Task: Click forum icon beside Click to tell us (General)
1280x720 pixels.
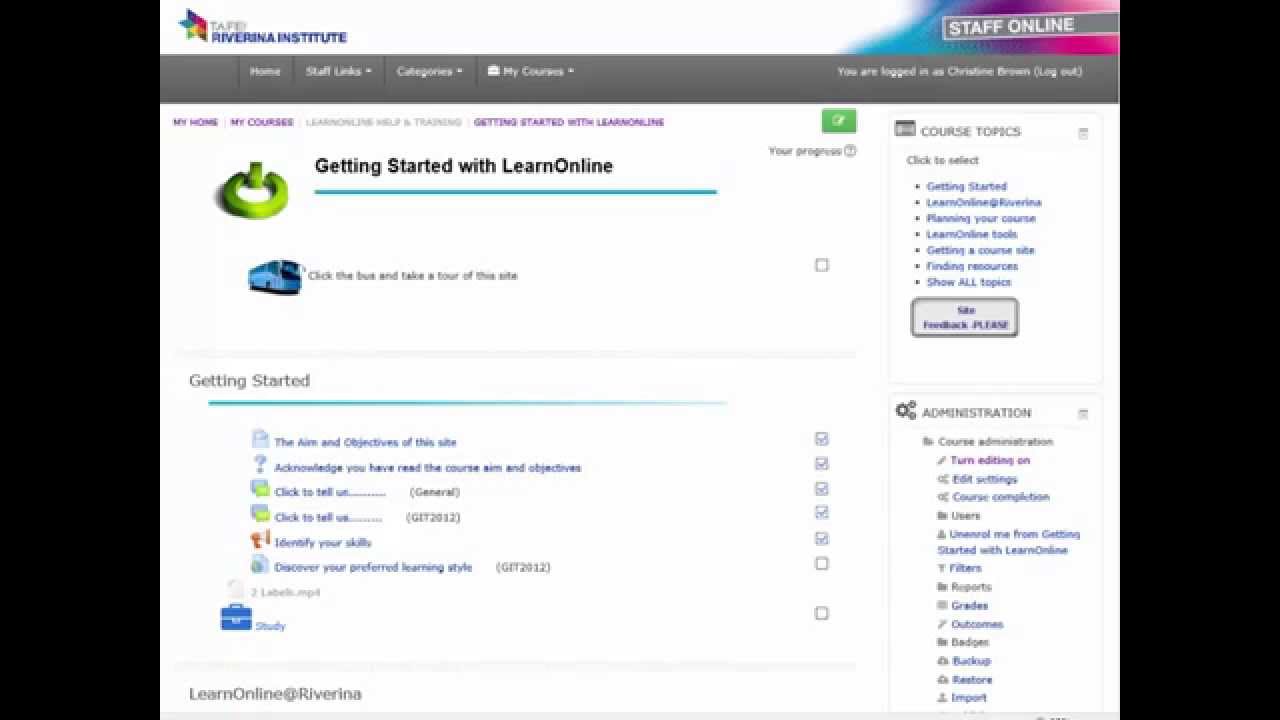Action: point(260,490)
